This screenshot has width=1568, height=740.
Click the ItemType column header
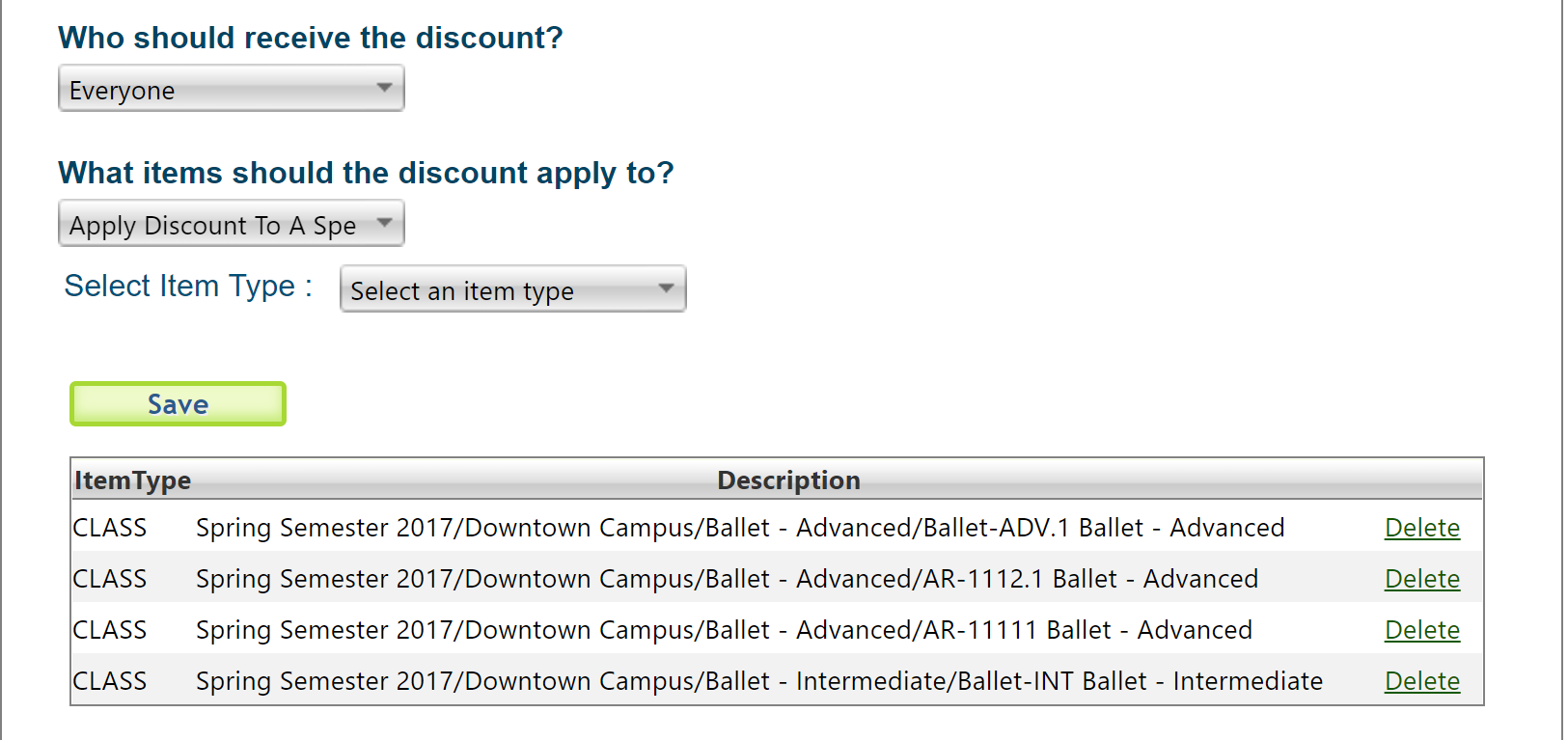132,480
